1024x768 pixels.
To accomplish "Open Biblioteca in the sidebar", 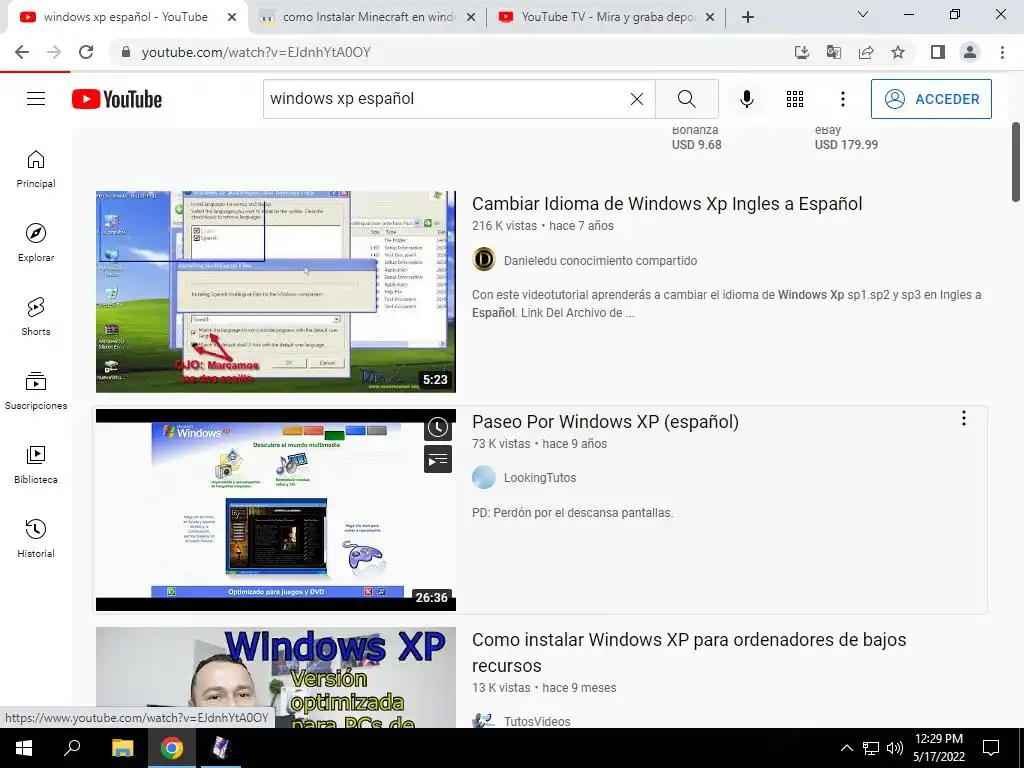I will pyautogui.click(x=36, y=464).
